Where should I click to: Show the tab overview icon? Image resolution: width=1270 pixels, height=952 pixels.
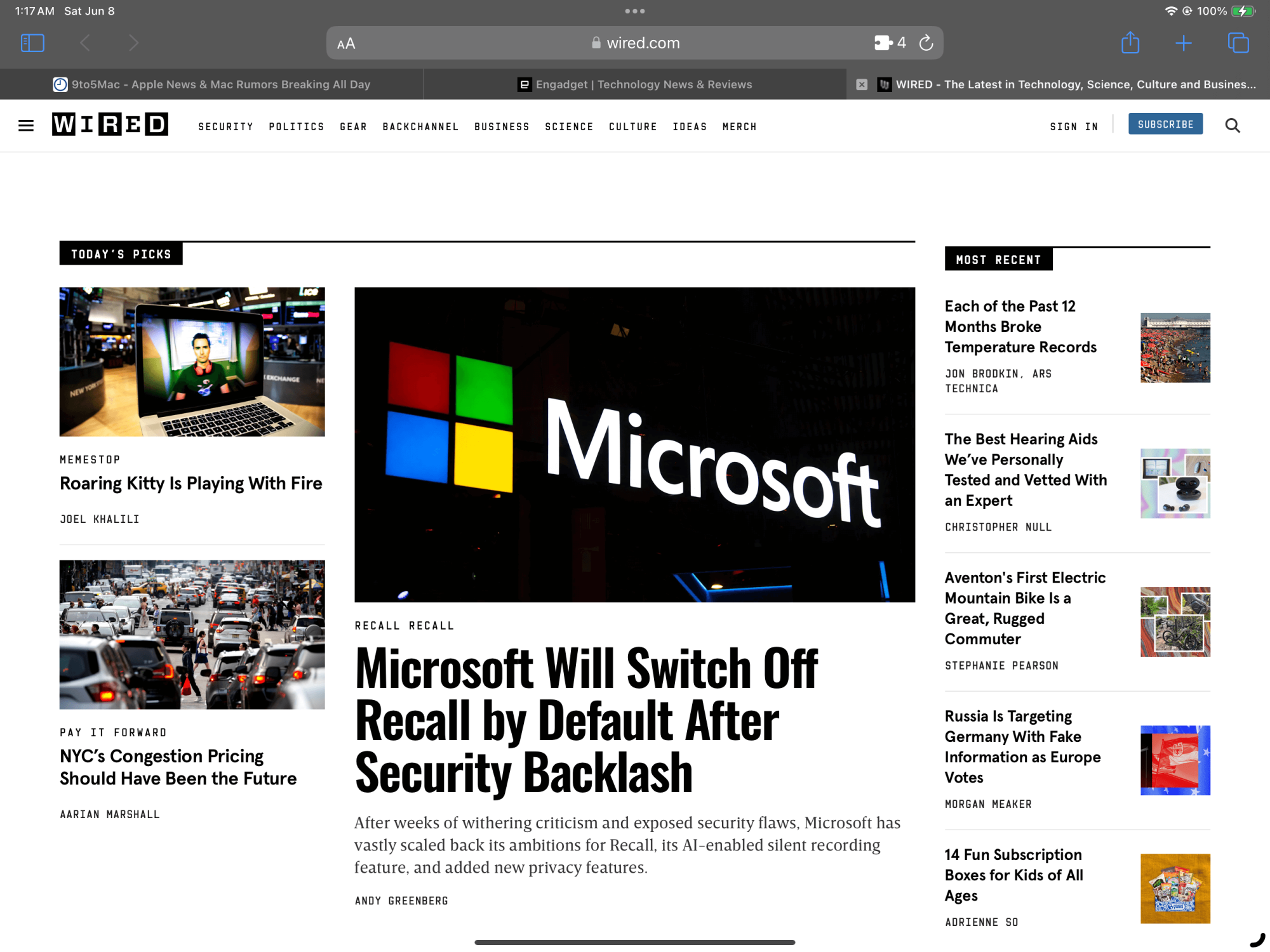pyautogui.click(x=1238, y=43)
